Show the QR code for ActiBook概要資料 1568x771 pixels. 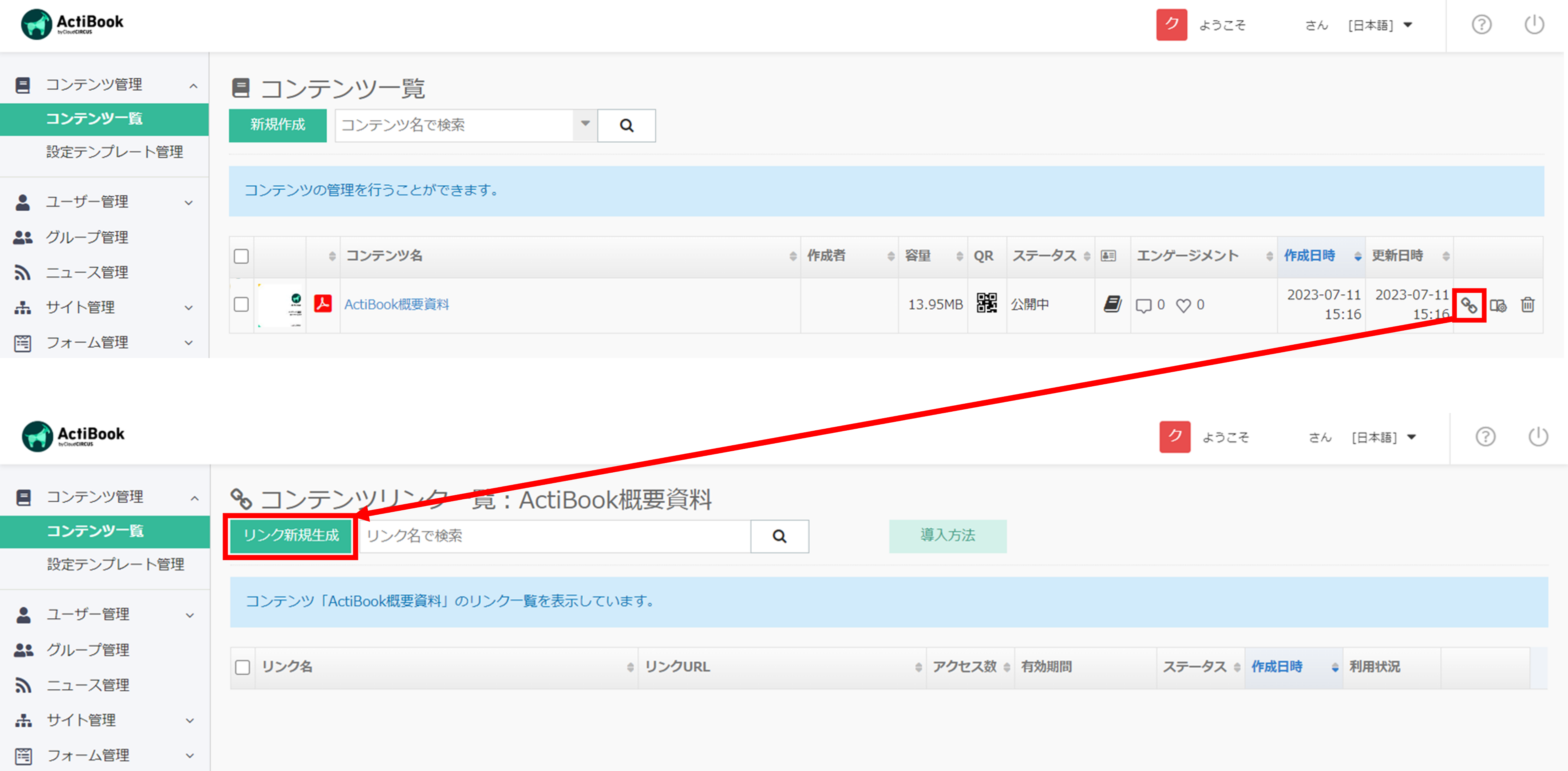click(x=987, y=303)
